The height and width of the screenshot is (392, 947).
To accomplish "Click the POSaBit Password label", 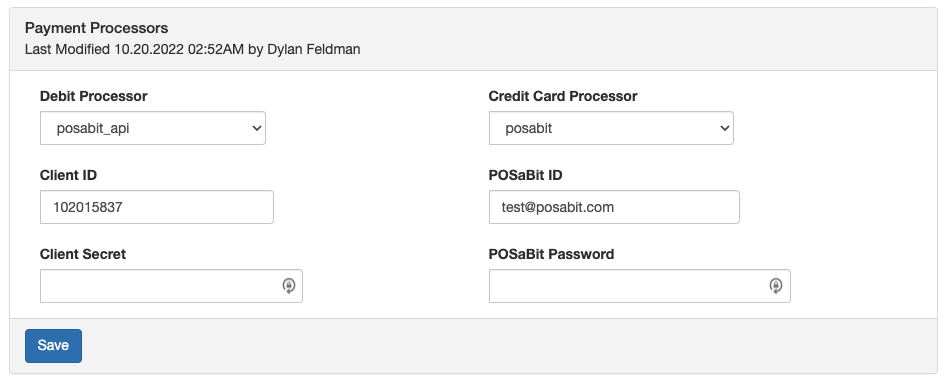I will [551, 254].
